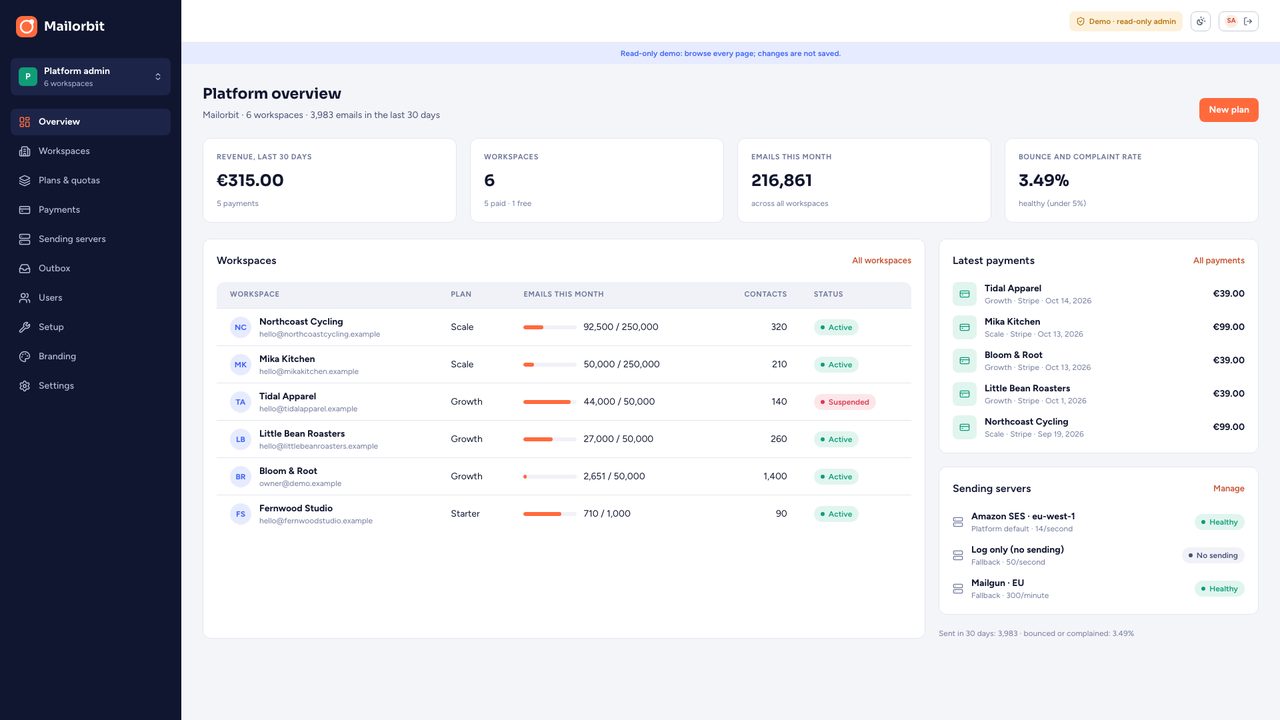Viewport: 1280px width, 720px height.
Task: Click the Mailgun EU server icon
Action: tap(958, 589)
